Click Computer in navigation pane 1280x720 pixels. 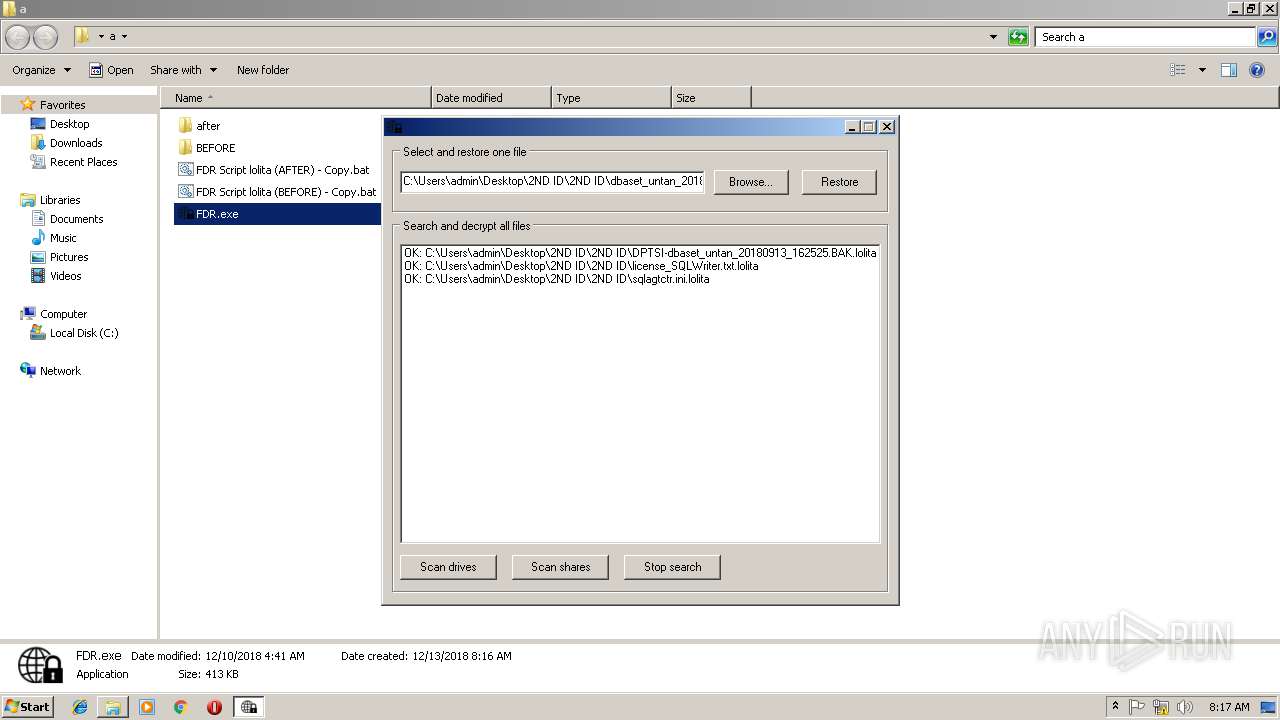pos(63,314)
